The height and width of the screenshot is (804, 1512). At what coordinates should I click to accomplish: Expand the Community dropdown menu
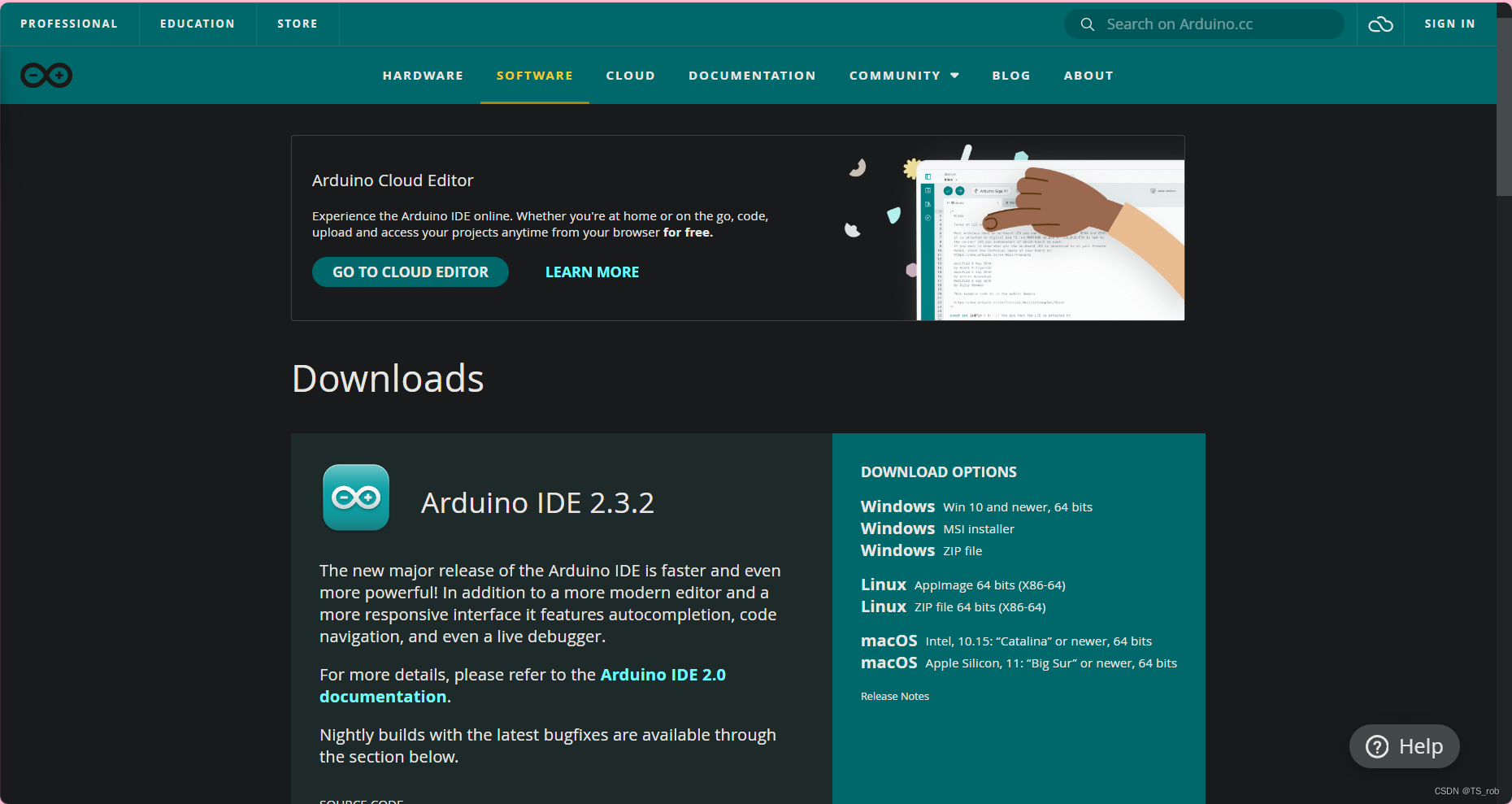(904, 76)
